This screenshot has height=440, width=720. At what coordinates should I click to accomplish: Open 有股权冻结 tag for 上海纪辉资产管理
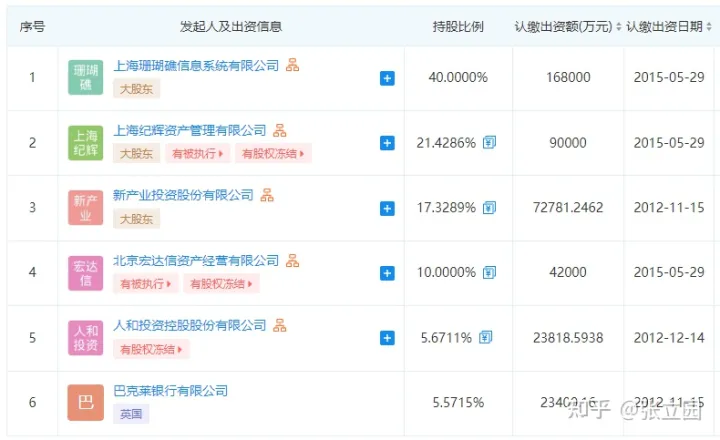point(273,153)
